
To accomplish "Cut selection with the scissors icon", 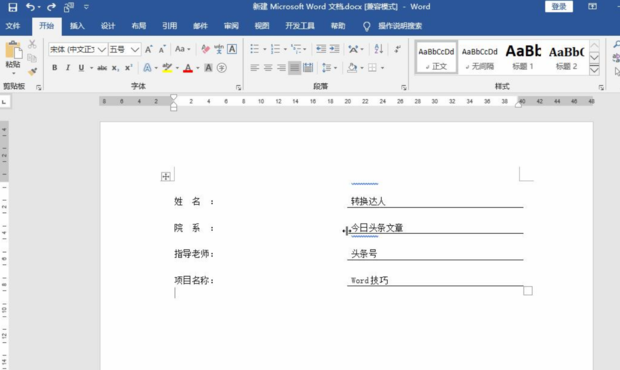I will (32, 44).
